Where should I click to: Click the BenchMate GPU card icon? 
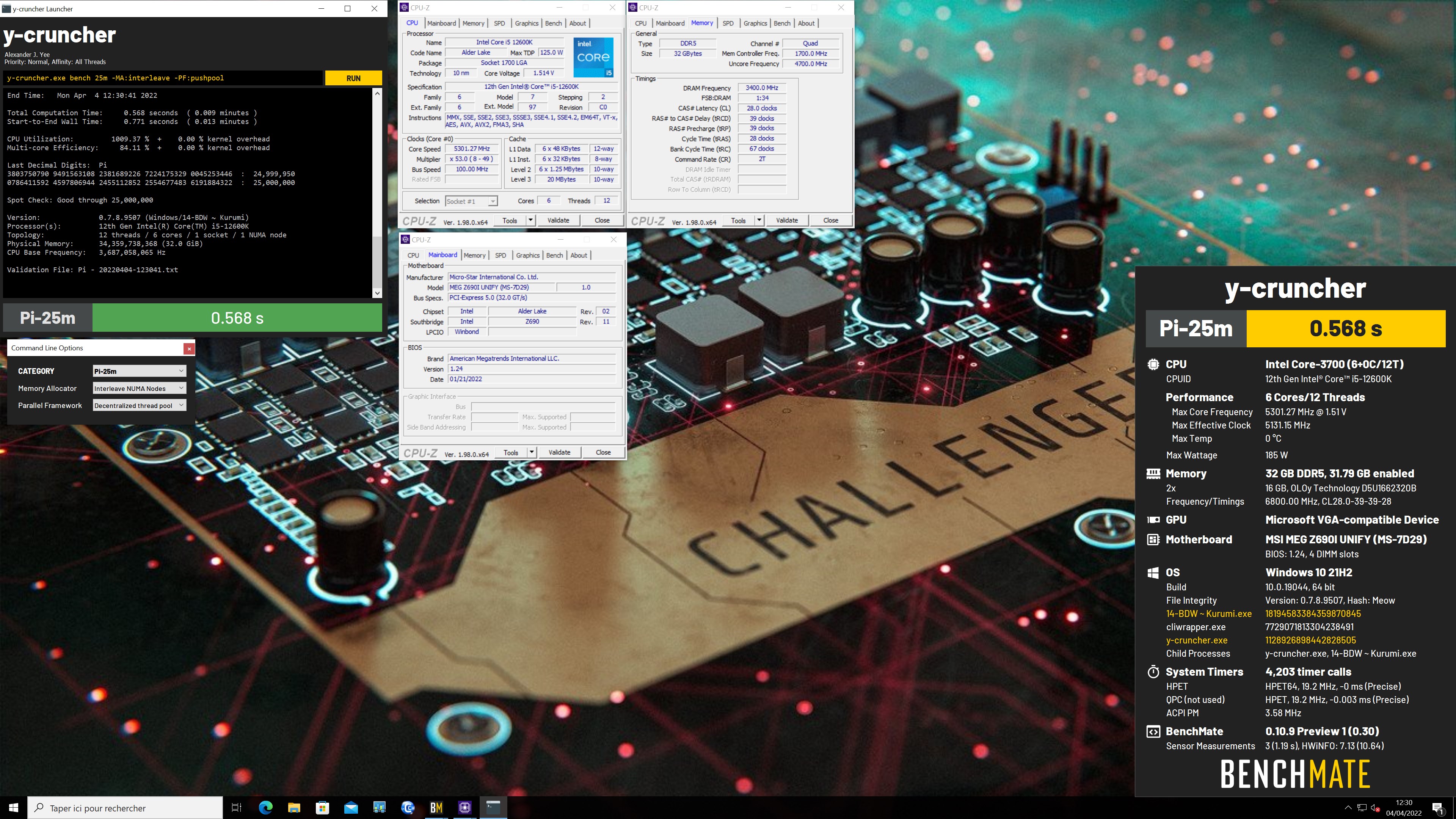pos(1153,520)
